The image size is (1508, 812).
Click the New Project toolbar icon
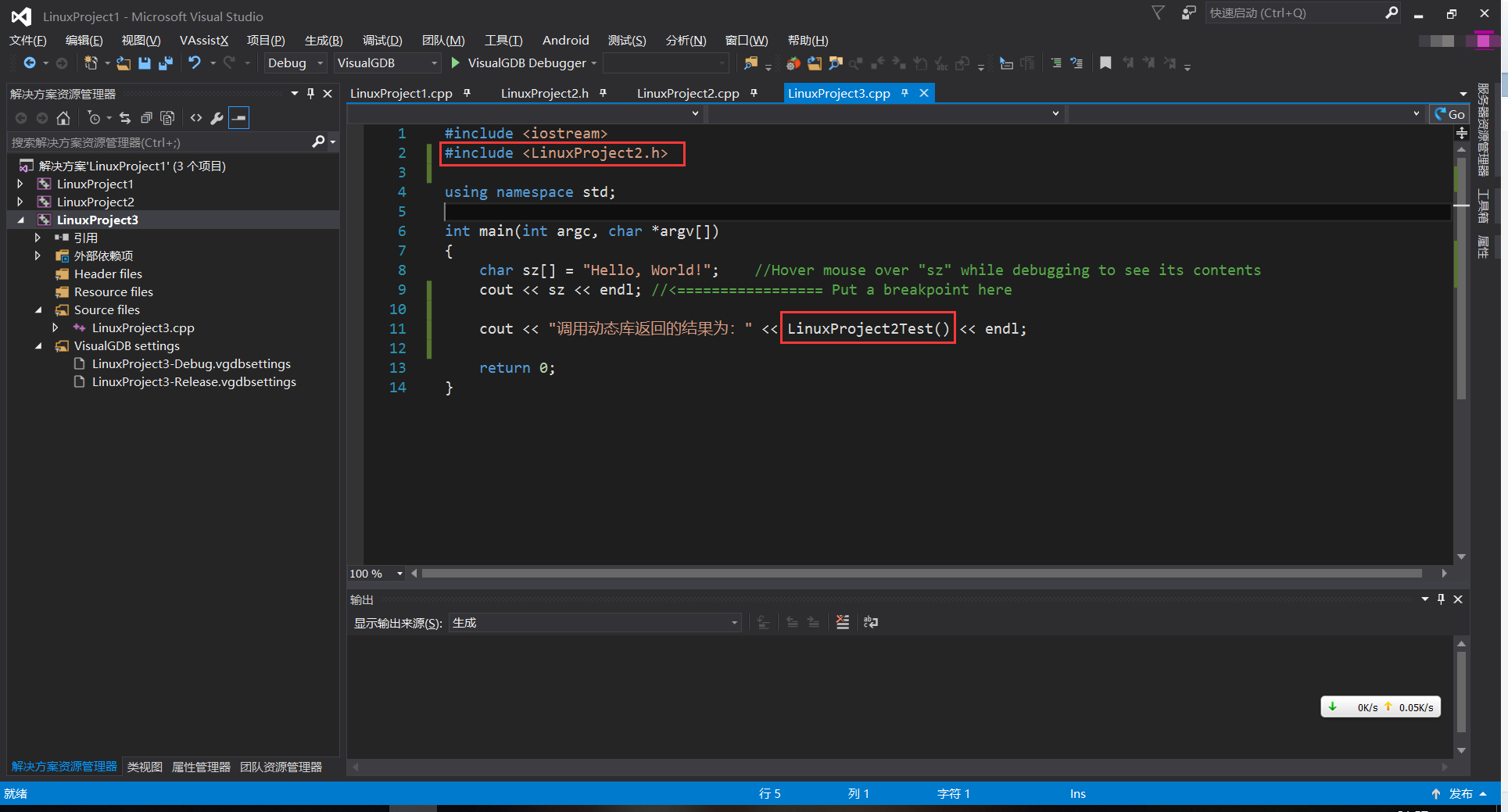pos(91,63)
